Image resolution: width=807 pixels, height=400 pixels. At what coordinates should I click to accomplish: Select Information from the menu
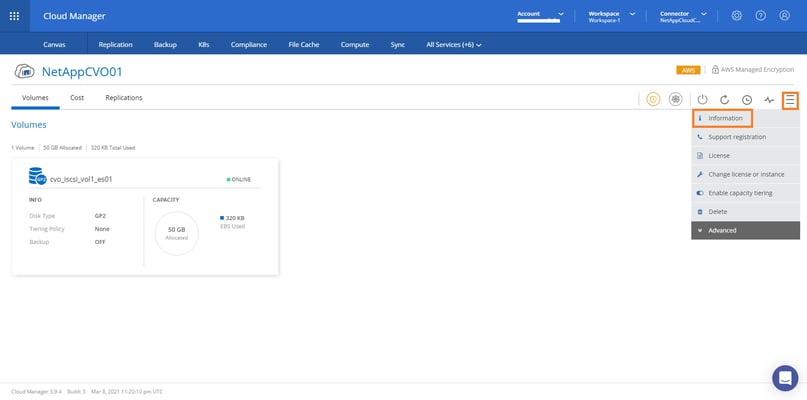pyautogui.click(x=724, y=118)
